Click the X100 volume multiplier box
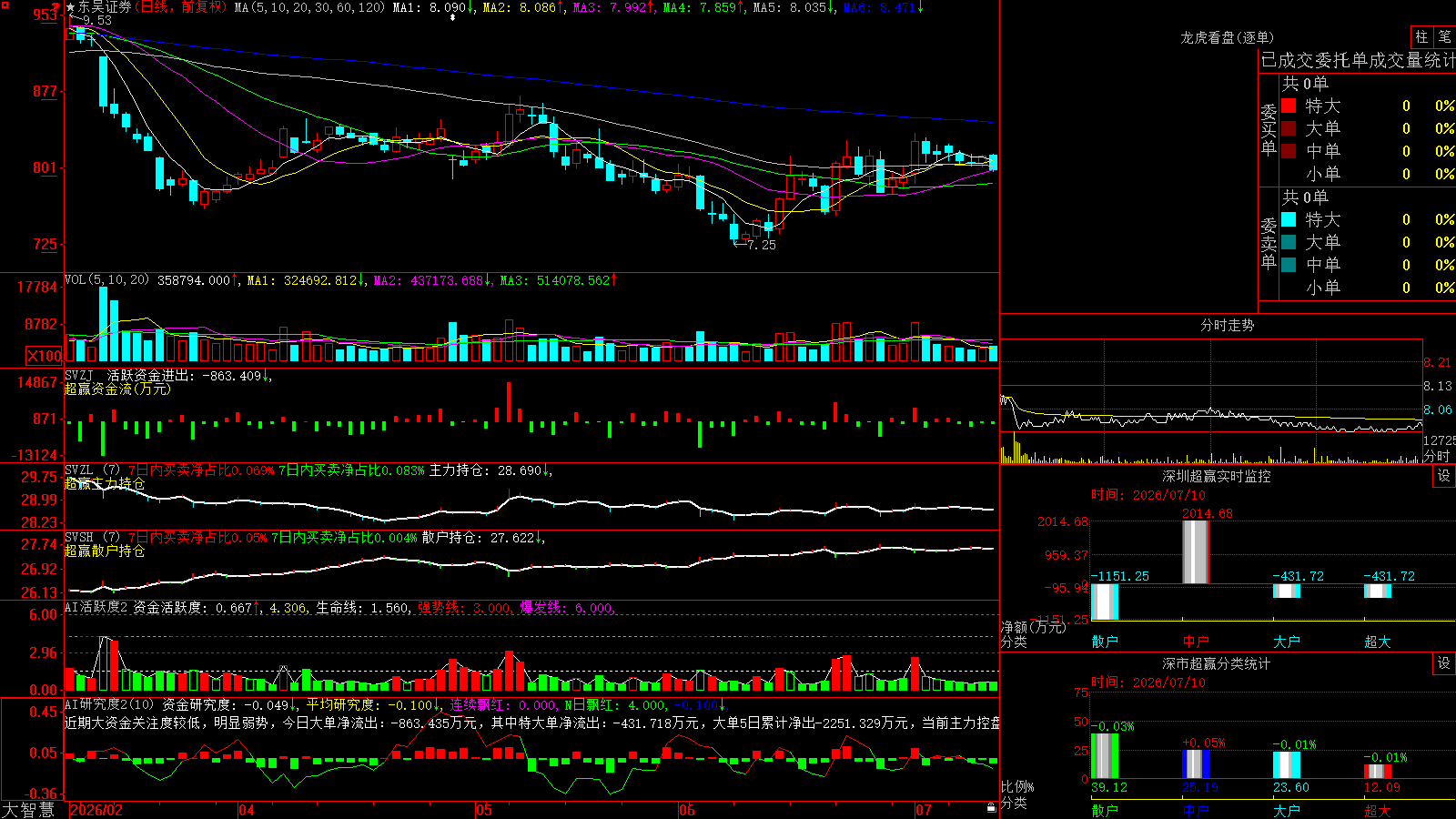1456x819 pixels. point(44,356)
